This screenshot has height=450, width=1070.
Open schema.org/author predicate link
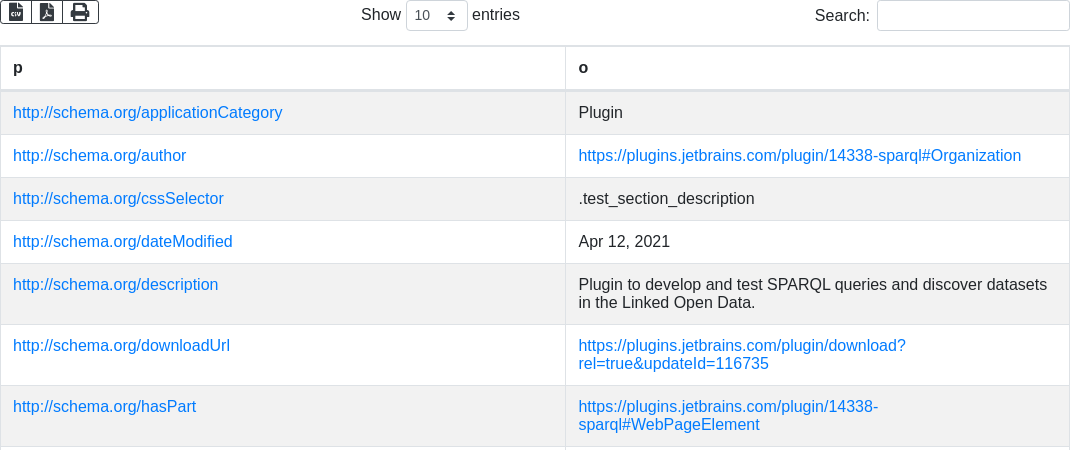coord(99,156)
